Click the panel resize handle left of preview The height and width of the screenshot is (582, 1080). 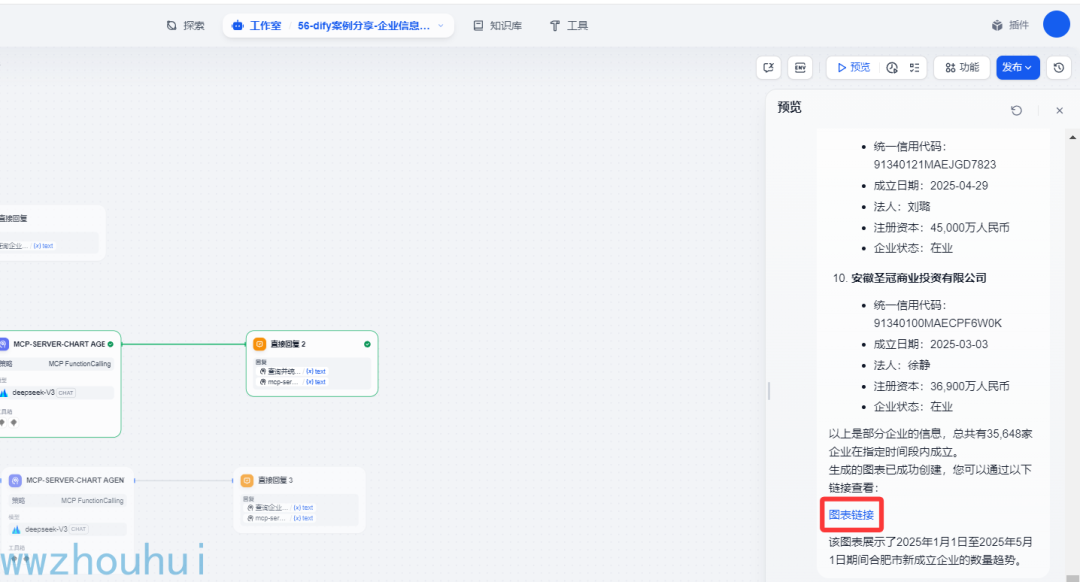769,391
